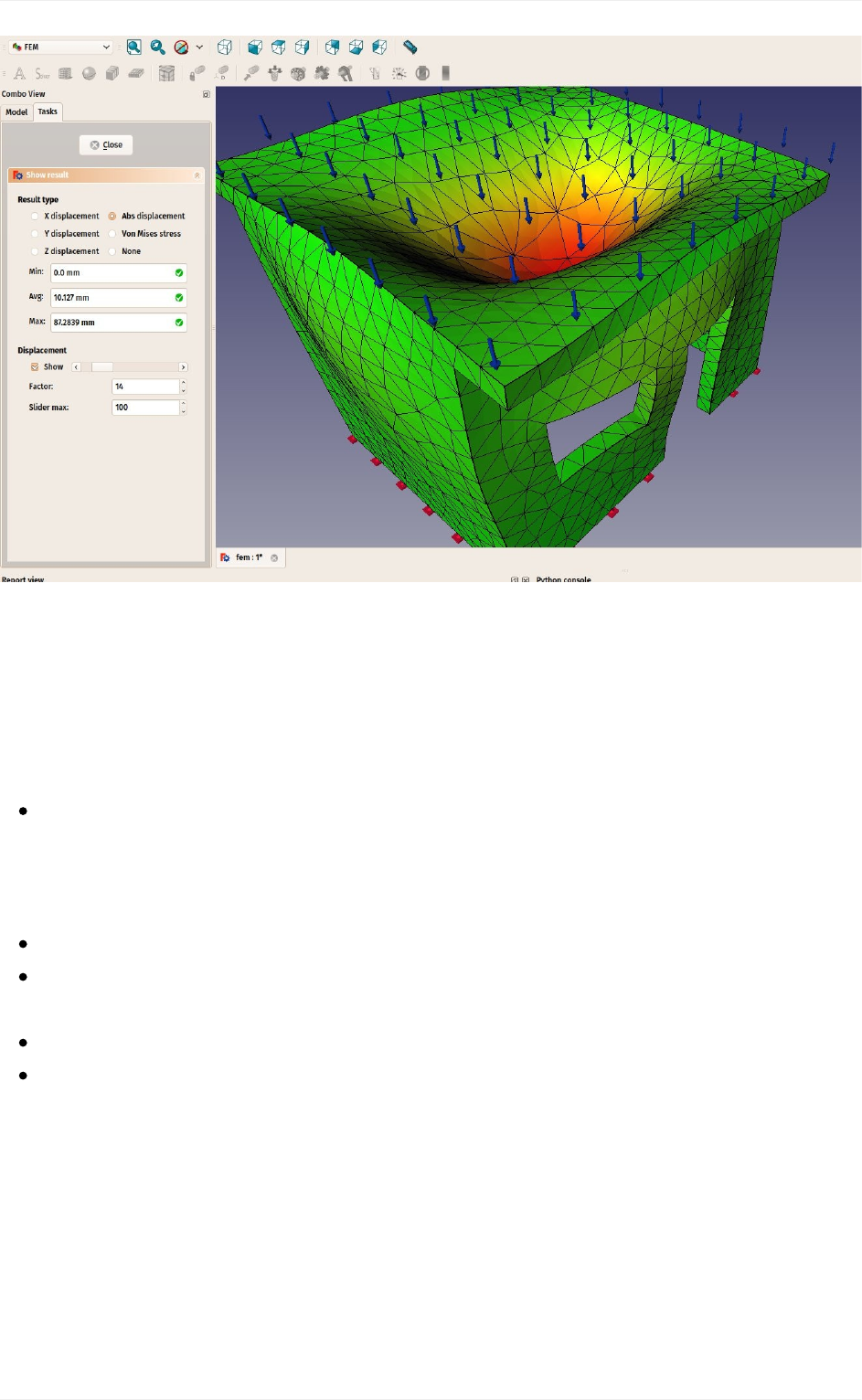Viewport: 862px width, 1400px height.
Task: Select the Von Mises stress radio button
Action: [112, 234]
